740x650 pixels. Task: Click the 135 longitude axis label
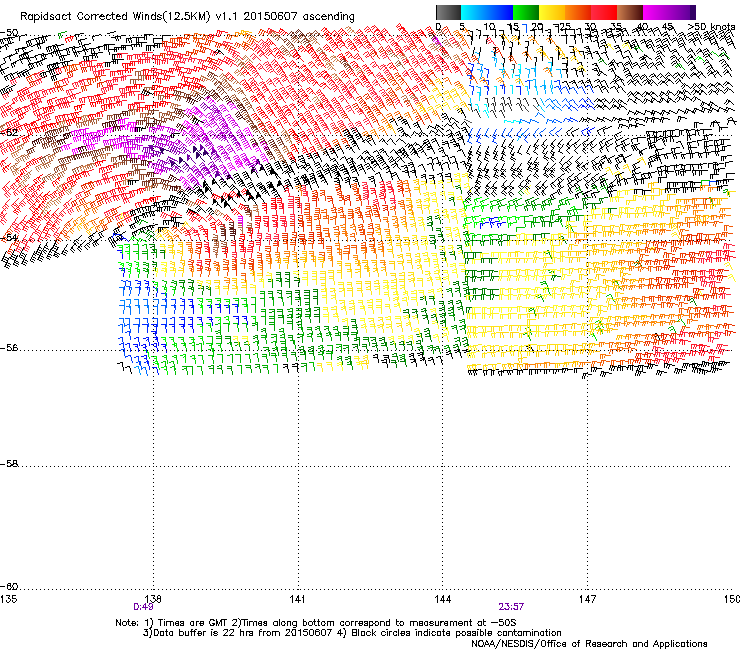(8, 599)
